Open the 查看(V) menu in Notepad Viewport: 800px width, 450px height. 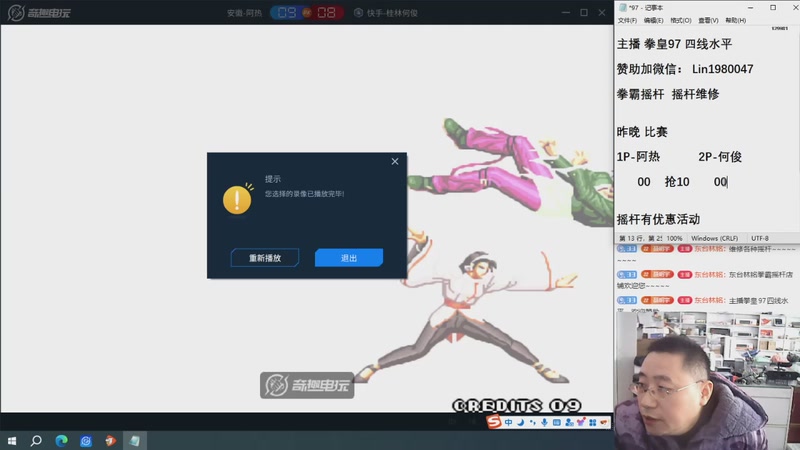click(x=708, y=20)
